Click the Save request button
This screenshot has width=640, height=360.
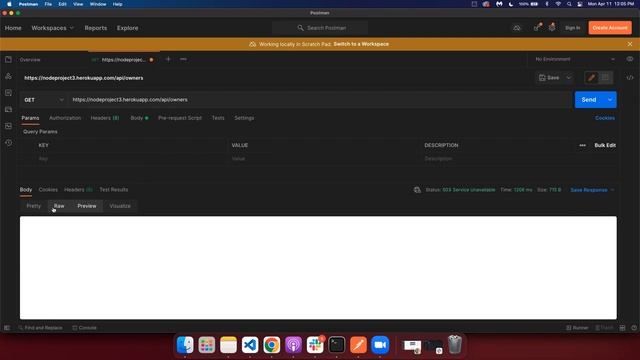549,78
